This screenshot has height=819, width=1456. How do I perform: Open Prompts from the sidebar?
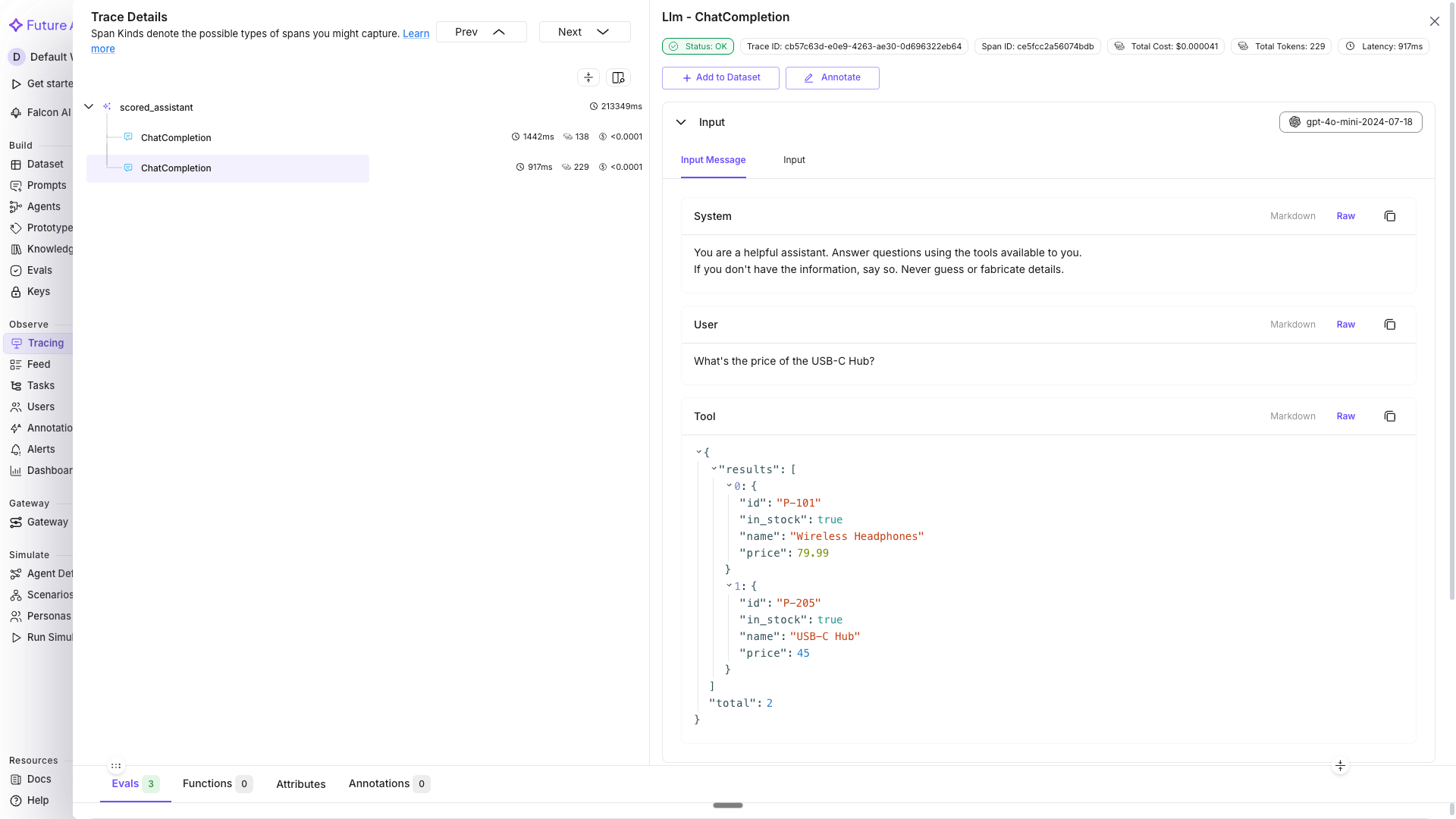(x=47, y=185)
